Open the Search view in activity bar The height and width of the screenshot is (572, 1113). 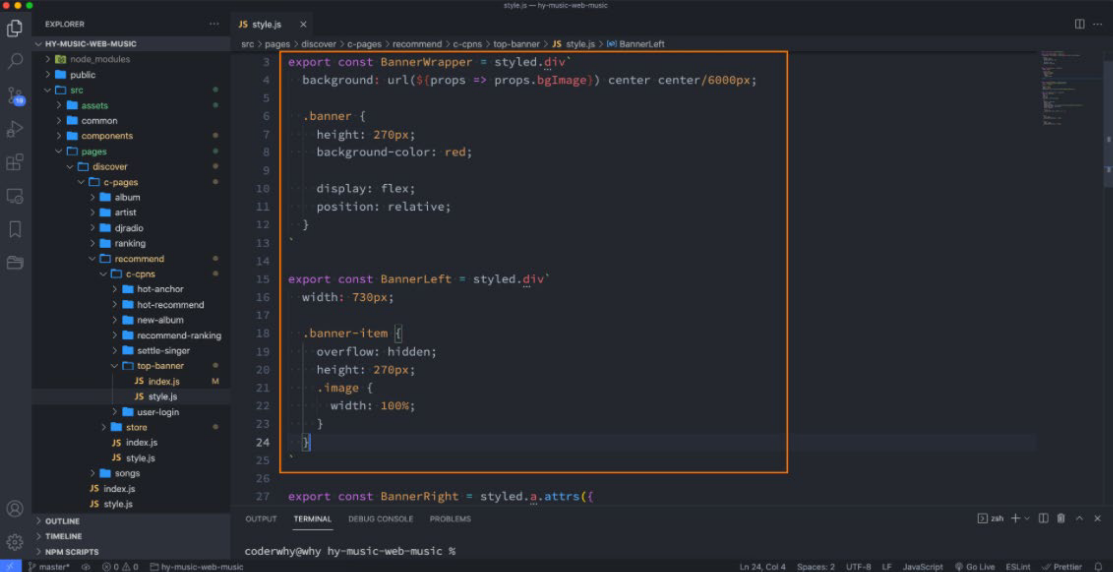coord(15,62)
